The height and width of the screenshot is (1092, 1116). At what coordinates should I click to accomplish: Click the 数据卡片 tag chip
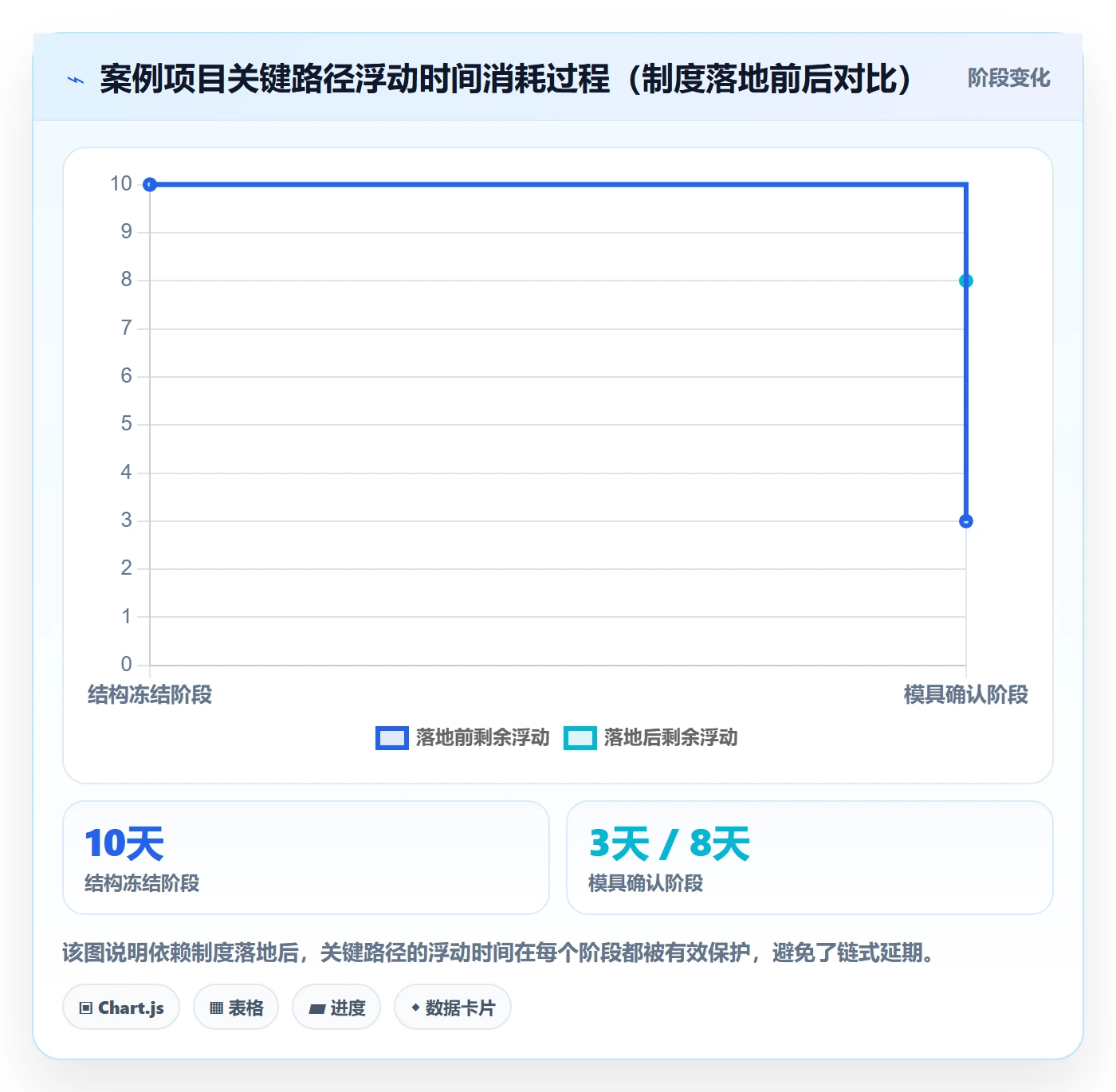click(453, 1008)
